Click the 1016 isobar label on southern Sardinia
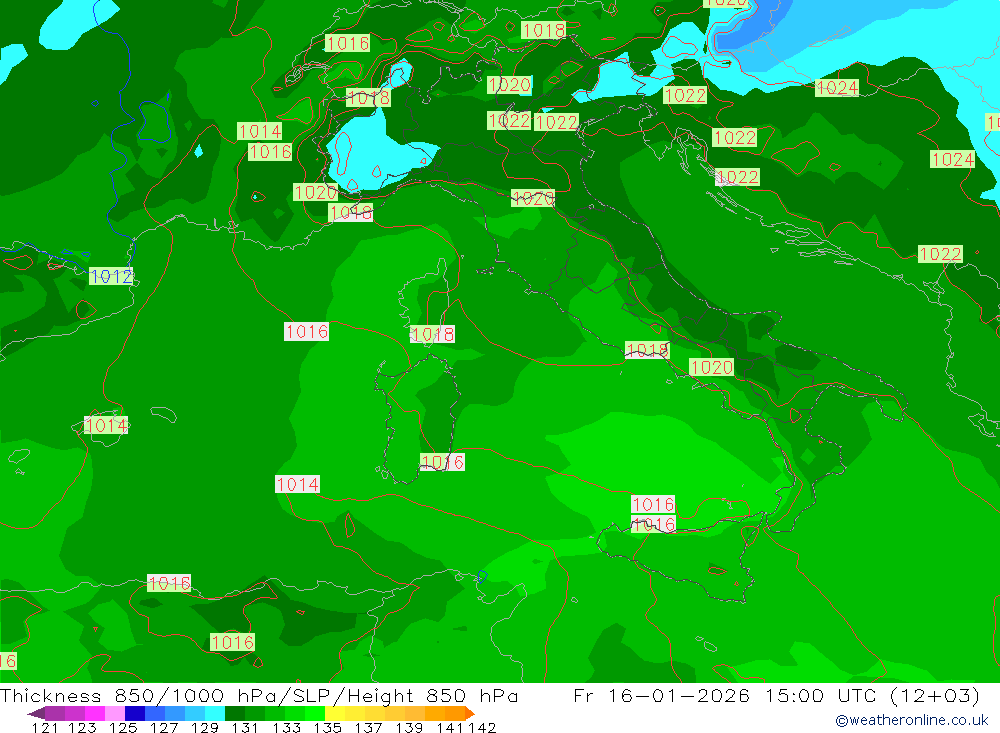 (x=442, y=462)
